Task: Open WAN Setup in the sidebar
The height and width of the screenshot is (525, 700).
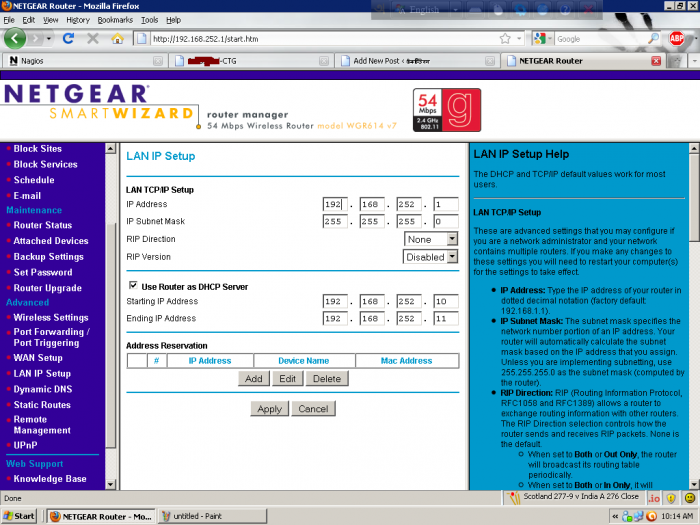Action: (38, 358)
